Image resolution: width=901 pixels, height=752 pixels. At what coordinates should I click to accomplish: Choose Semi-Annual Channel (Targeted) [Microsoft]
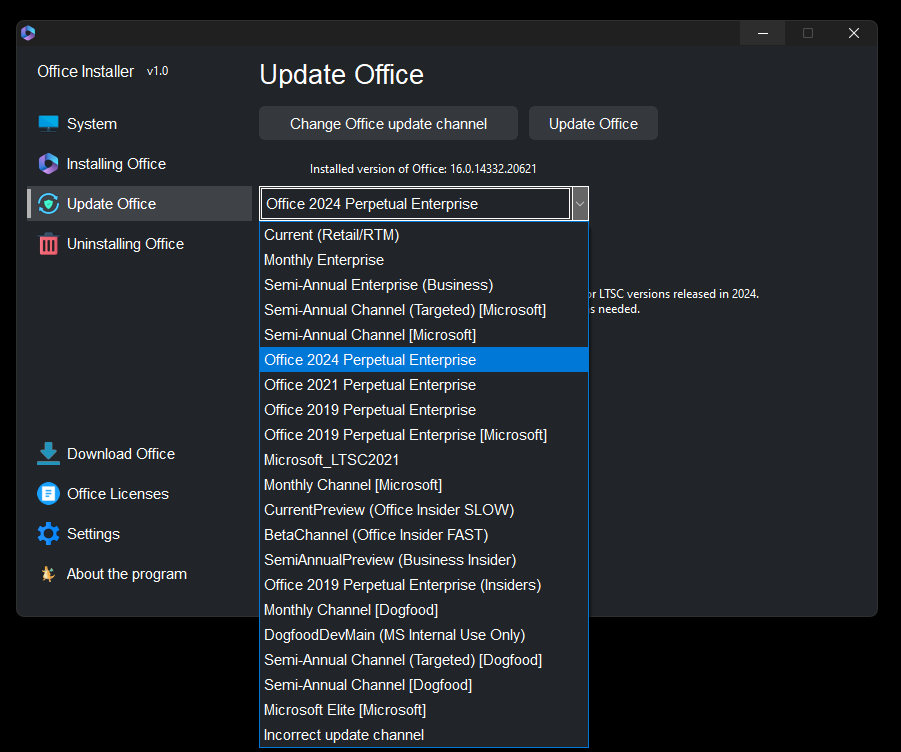tap(424, 310)
